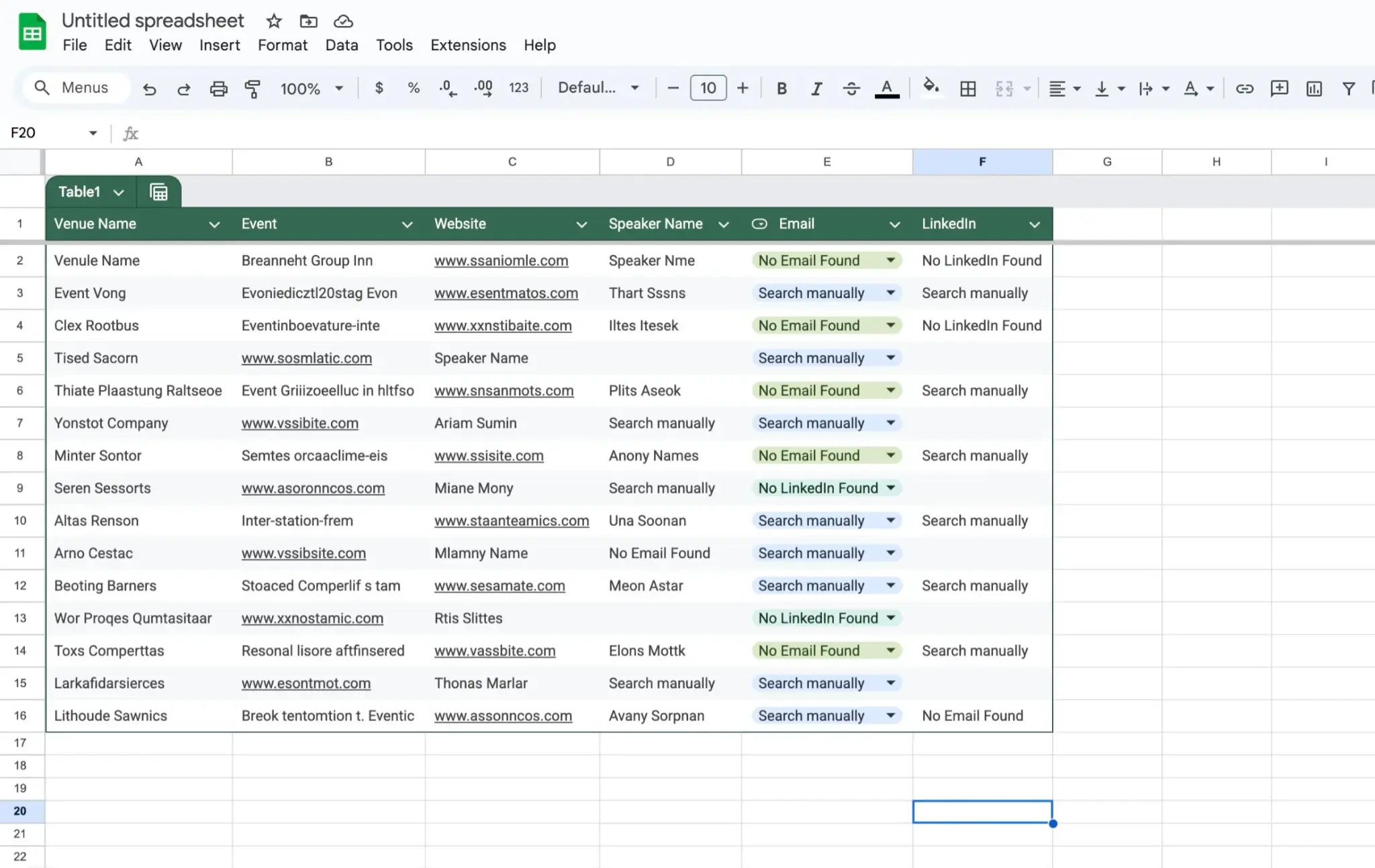Screen dimensions: 1375x868
Task: Open the font size dropdown
Action: pyautogui.click(x=707, y=88)
